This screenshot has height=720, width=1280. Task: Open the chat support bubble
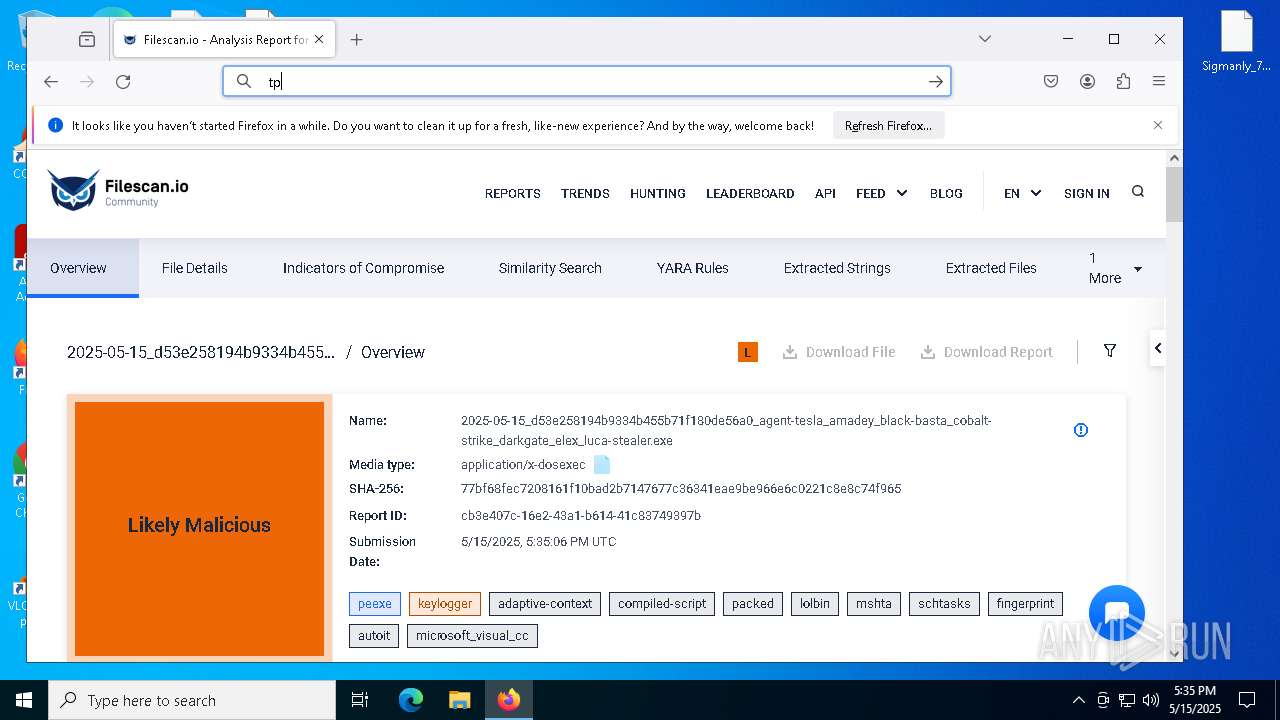tap(1116, 614)
